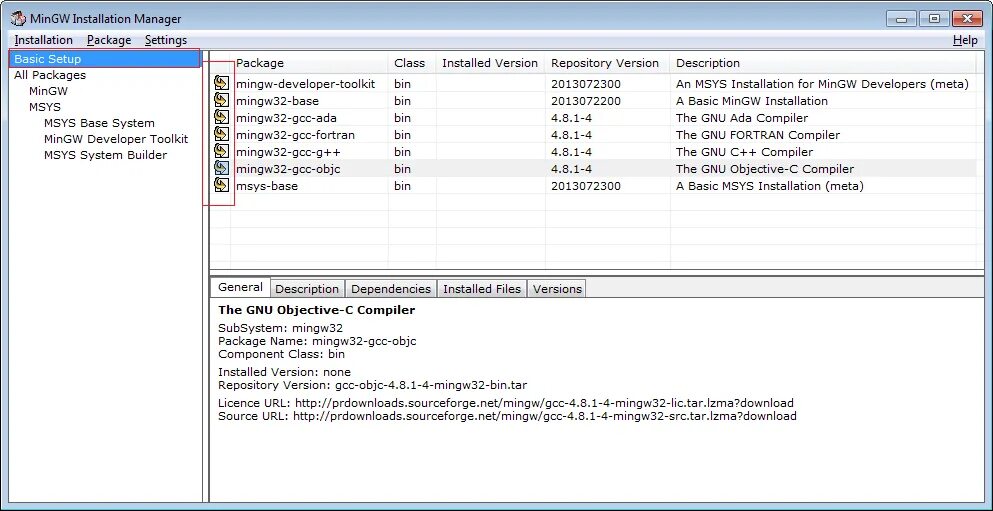Click the Source URL line in details

pyautogui.click(x=507, y=416)
